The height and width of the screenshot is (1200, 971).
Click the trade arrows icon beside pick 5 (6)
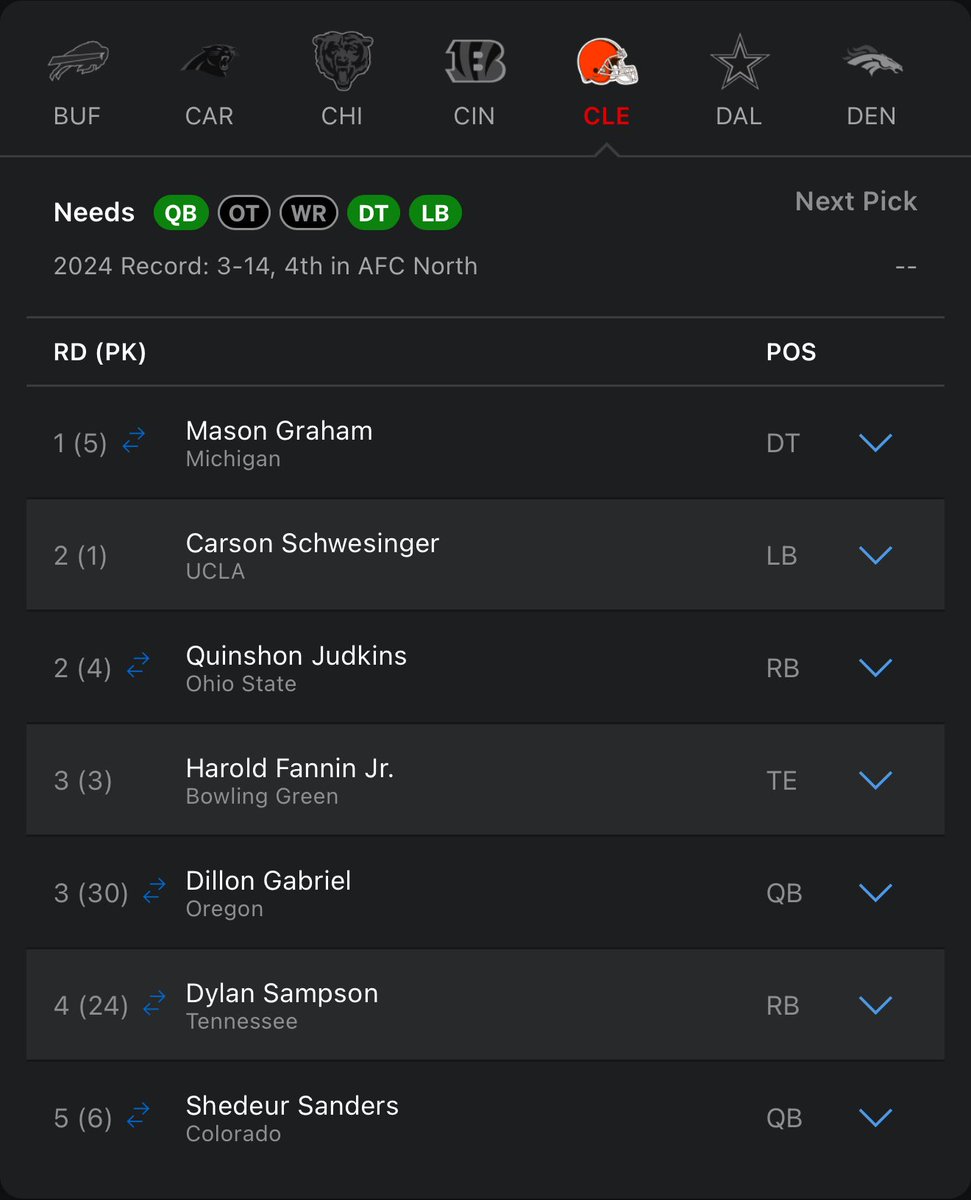click(x=138, y=1115)
